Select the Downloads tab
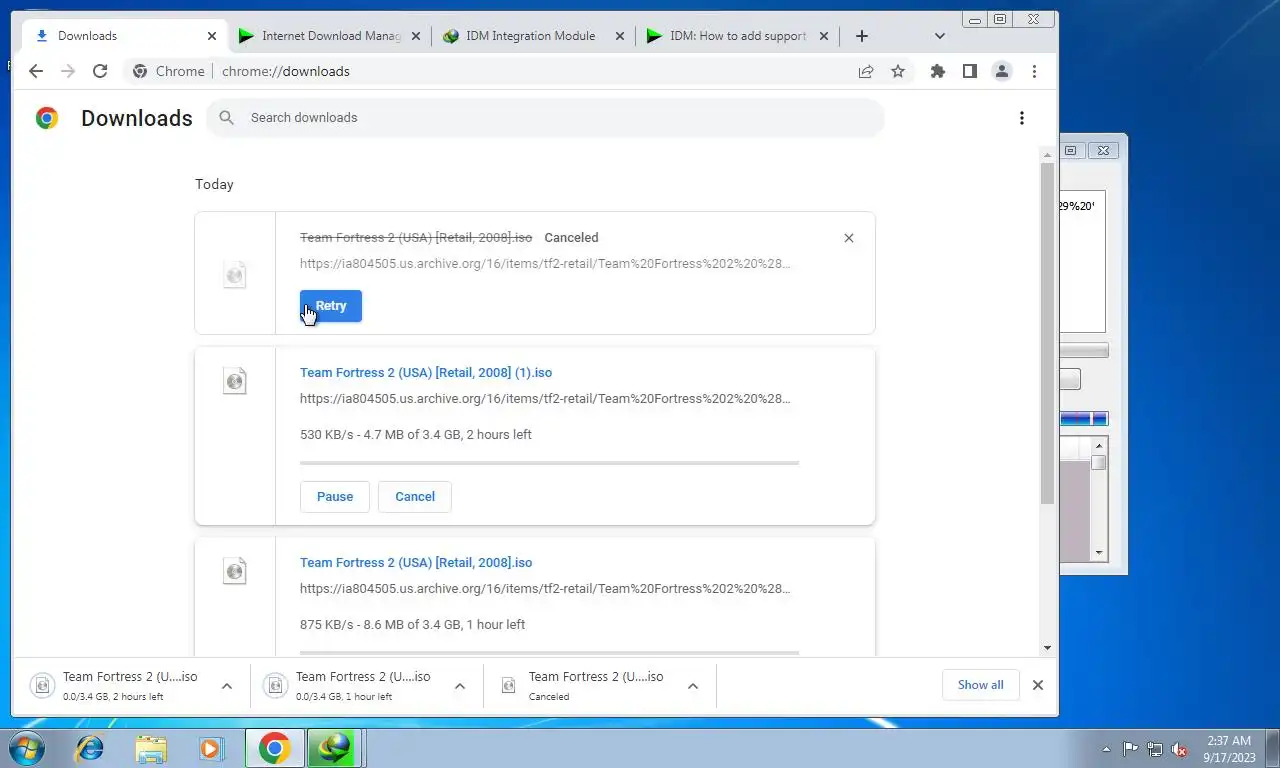Image resolution: width=1280 pixels, height=768 pixels. pyautogui.click(x=124, y=36)
